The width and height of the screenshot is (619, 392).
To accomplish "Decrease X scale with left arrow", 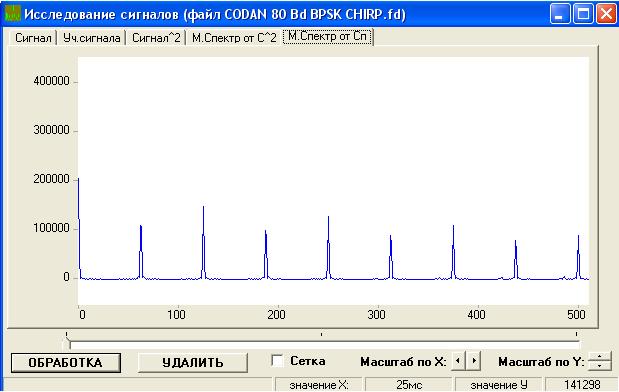I will (x=458, y=361).
